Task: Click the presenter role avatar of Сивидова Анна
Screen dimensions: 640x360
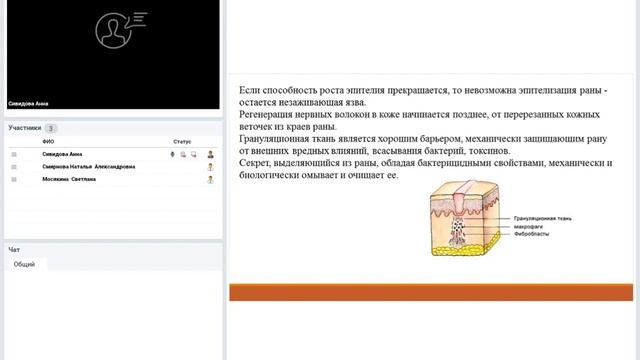Action: [x=211, y=154]
